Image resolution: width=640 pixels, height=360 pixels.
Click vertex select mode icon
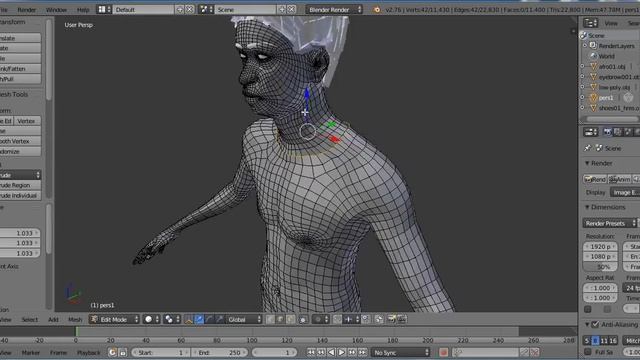271,319
